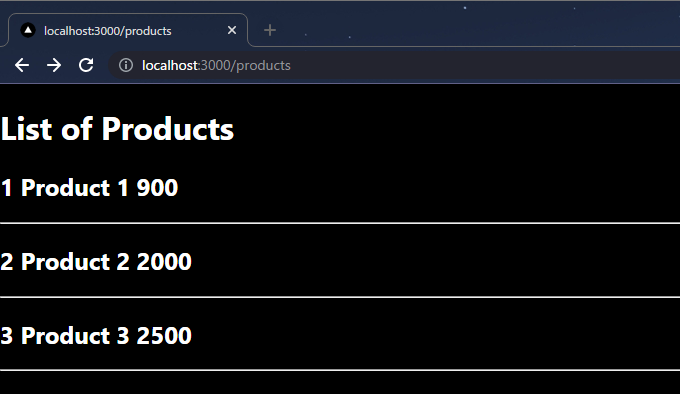Click the divider line below Product 2

pos(340,297)
